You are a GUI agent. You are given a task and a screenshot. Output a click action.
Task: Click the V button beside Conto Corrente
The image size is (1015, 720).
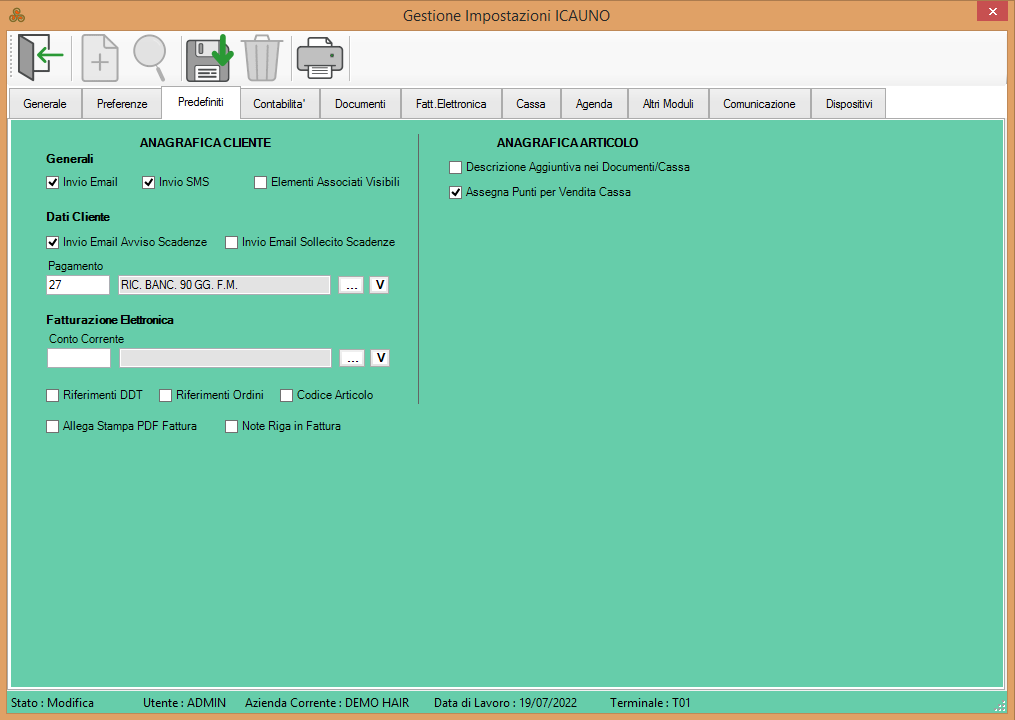click(379, 358)
